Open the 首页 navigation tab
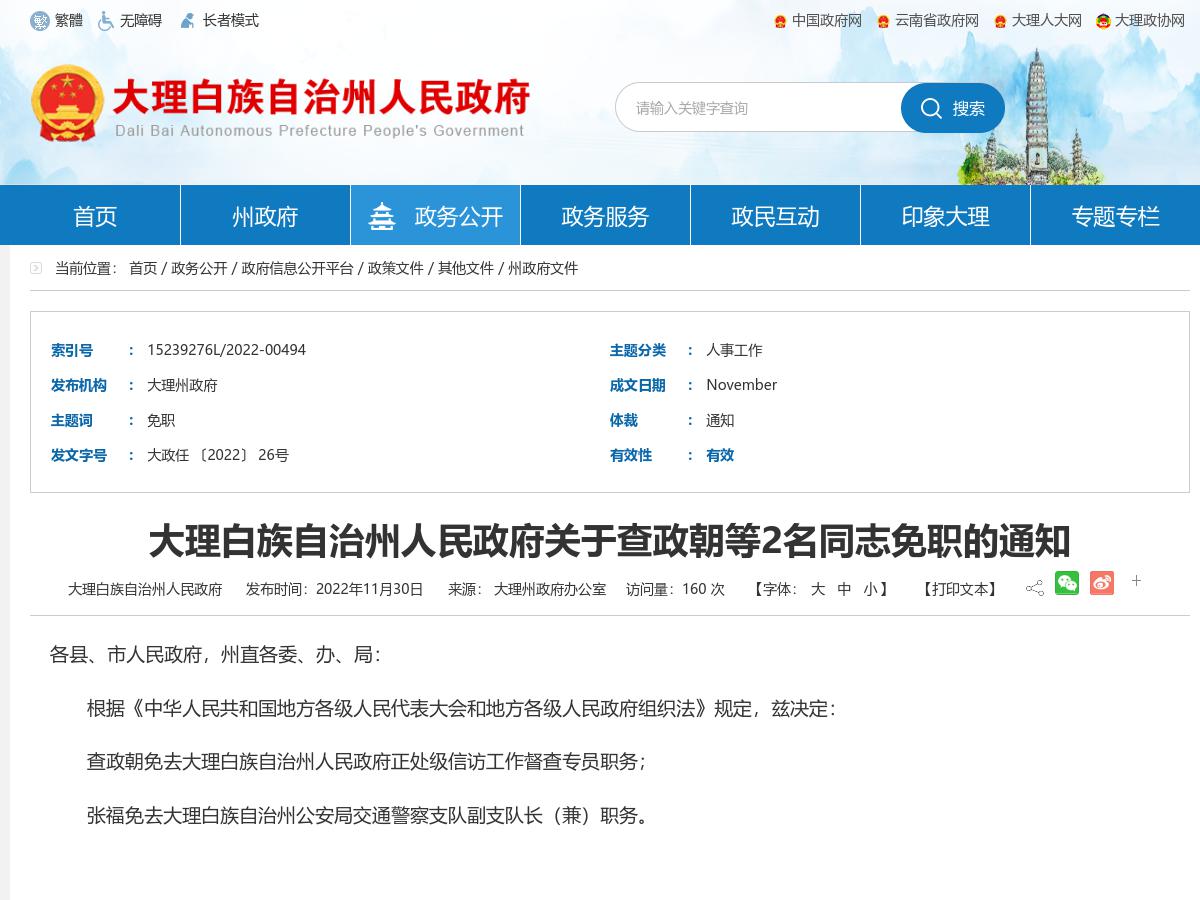 click(x=94, y=215)
